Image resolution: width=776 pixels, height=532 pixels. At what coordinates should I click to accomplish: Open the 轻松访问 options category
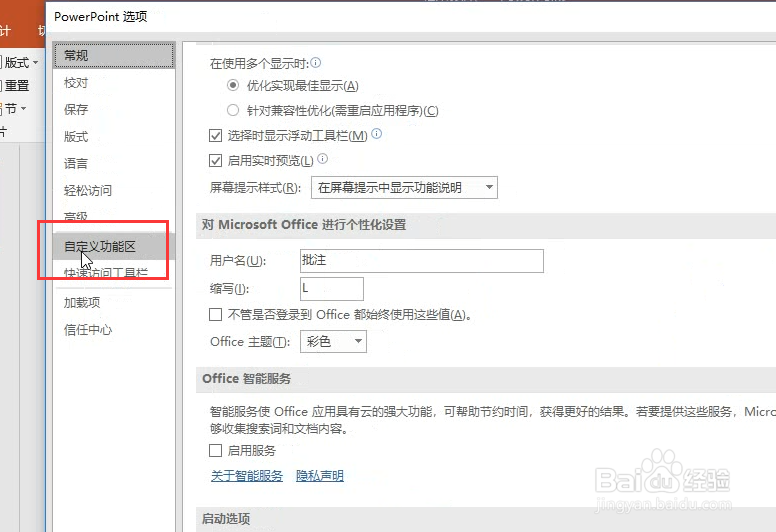coord(114,190)
